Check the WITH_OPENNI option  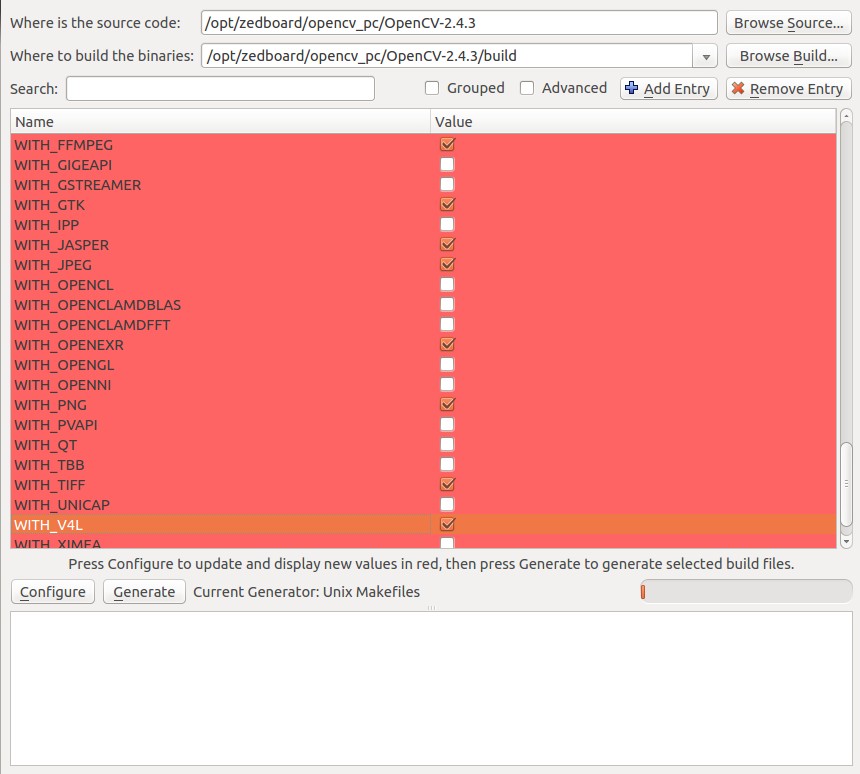[x=448, y=385]
